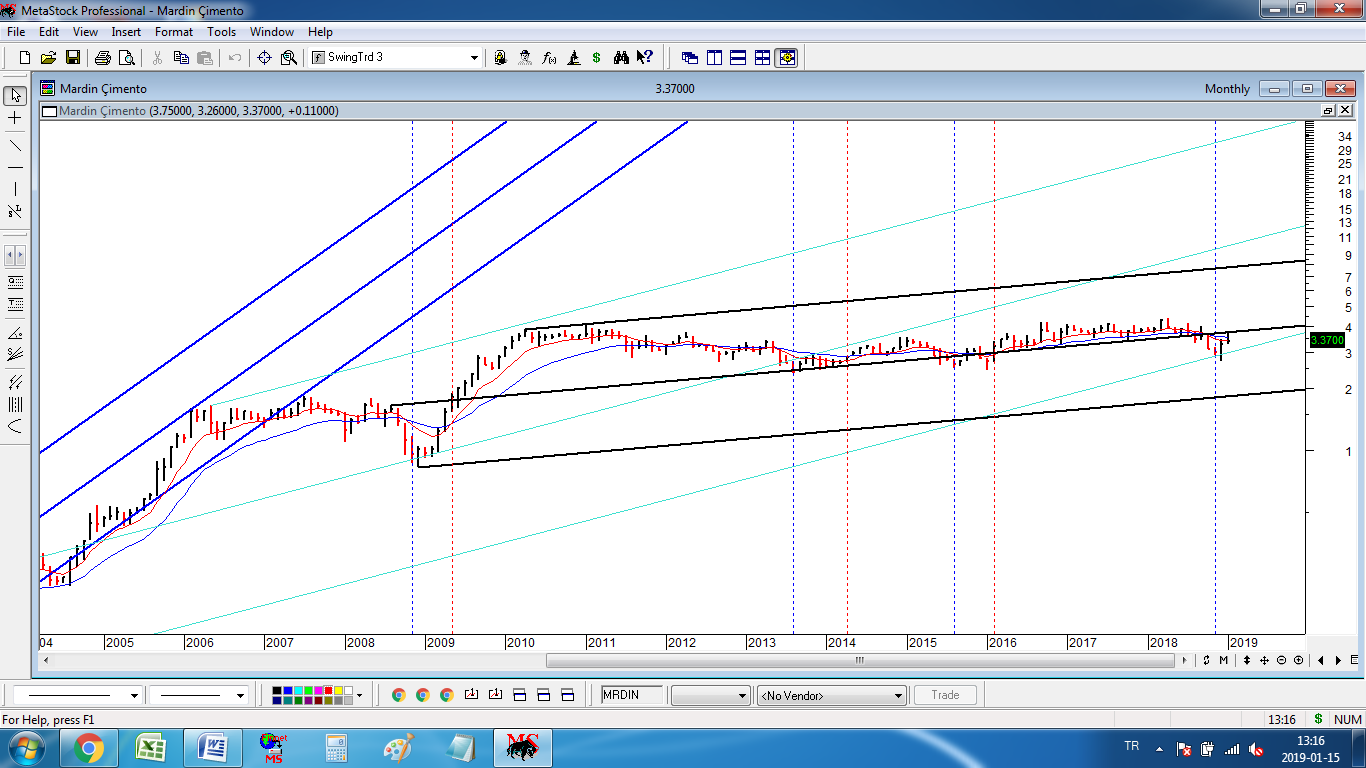Open Excel from the taskbar

pos(150,748)
